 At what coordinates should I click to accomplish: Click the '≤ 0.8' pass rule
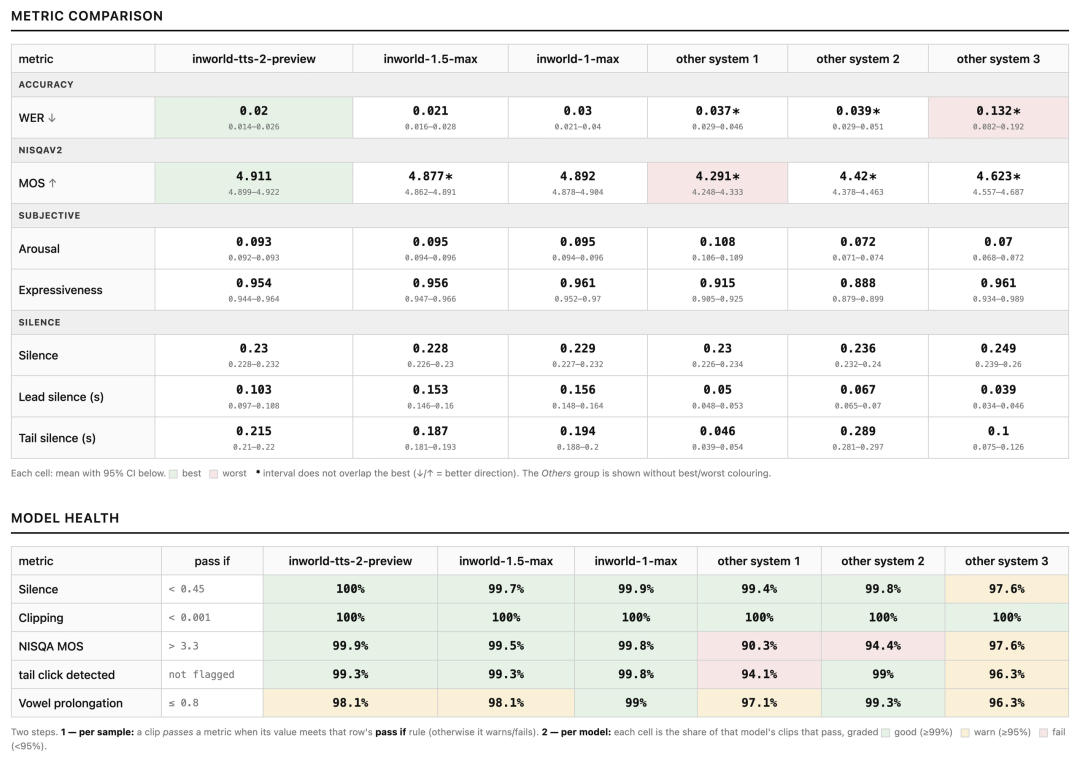coord(183,703)
